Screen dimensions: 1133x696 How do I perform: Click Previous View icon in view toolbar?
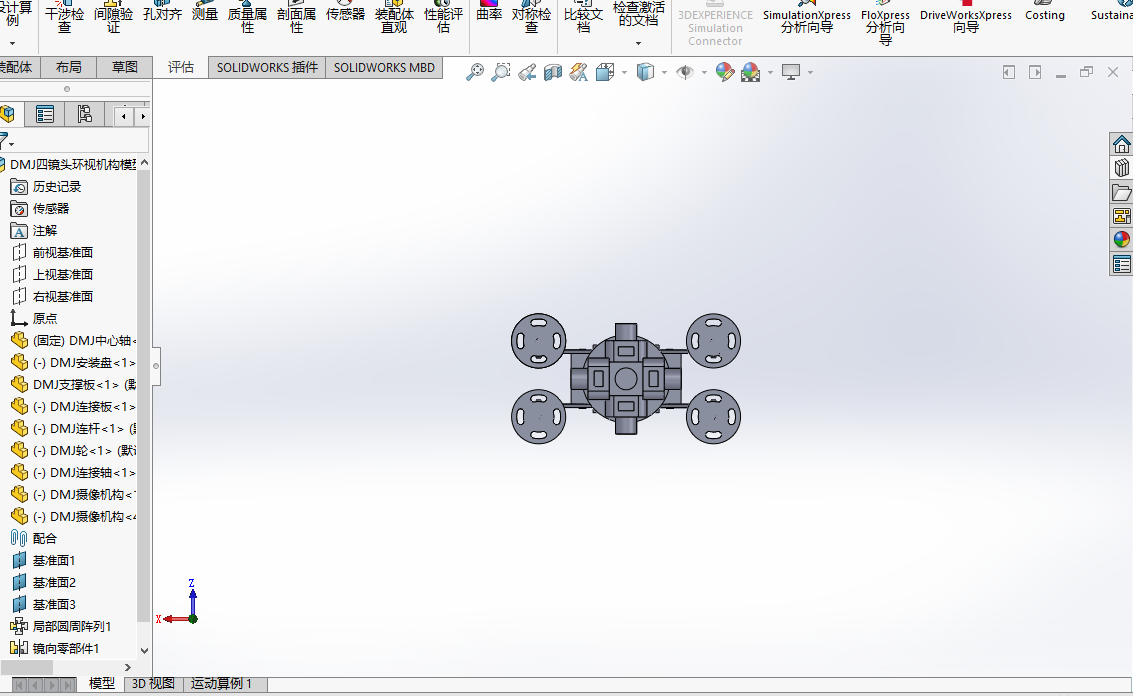[x=527, y=72]
